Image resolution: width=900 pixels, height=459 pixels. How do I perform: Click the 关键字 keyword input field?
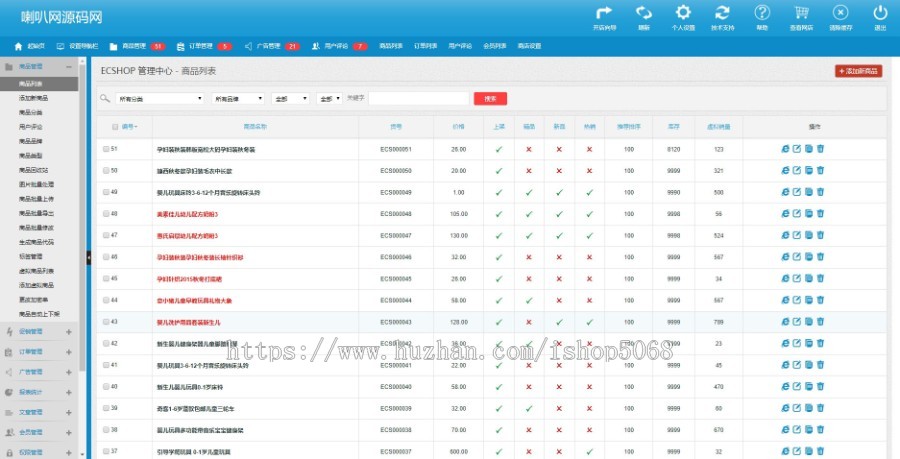(x=418, y=99)
